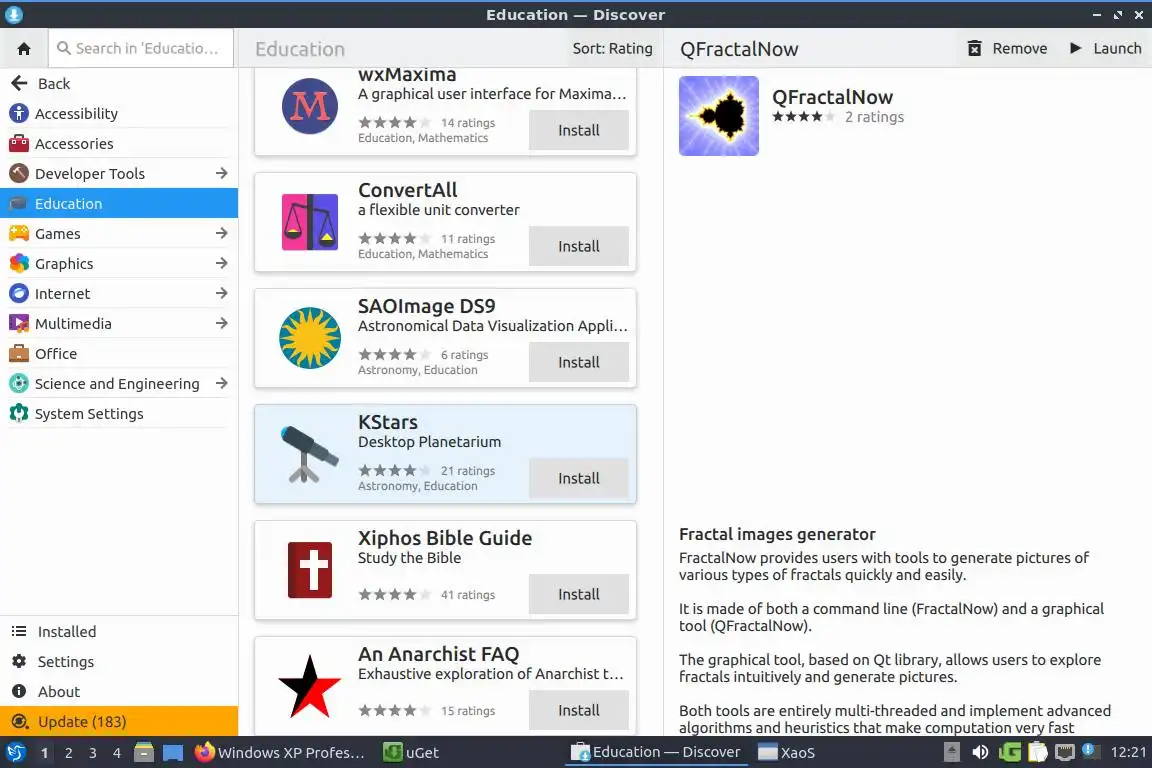
Task: Click the Xiphos Bible Guide cross icon
Action: tap(310, 570)
